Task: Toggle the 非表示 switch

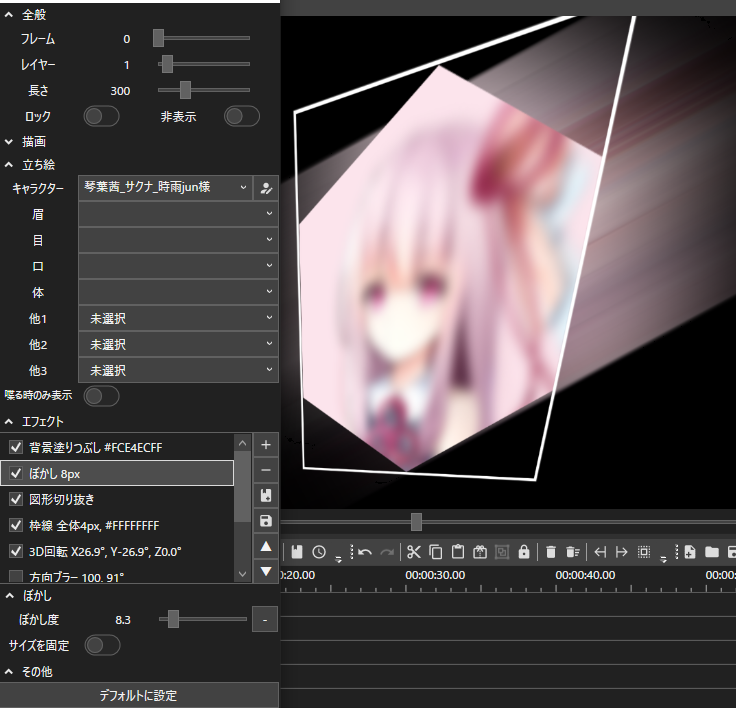Action: 242,116
